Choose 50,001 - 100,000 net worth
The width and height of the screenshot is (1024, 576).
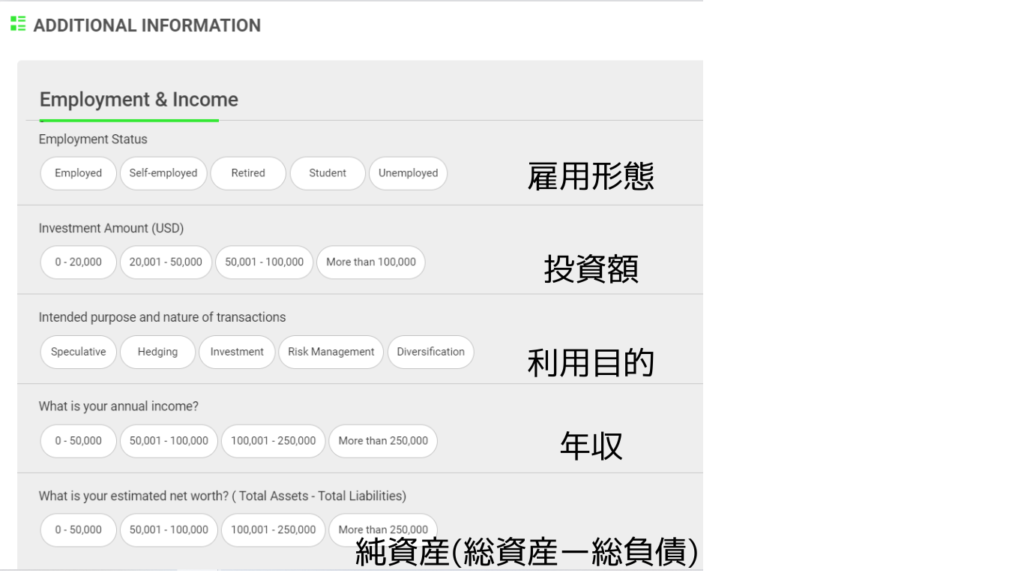point(168,530)
